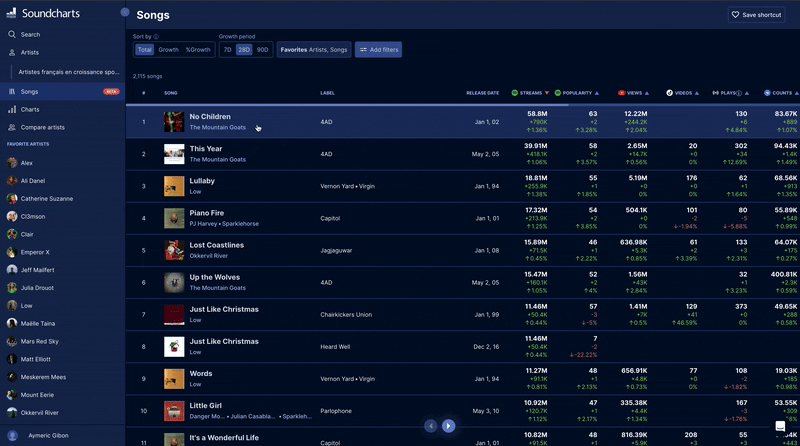Select the %Growth sort option
Screen dimensions: 800x446
(198, 49)
